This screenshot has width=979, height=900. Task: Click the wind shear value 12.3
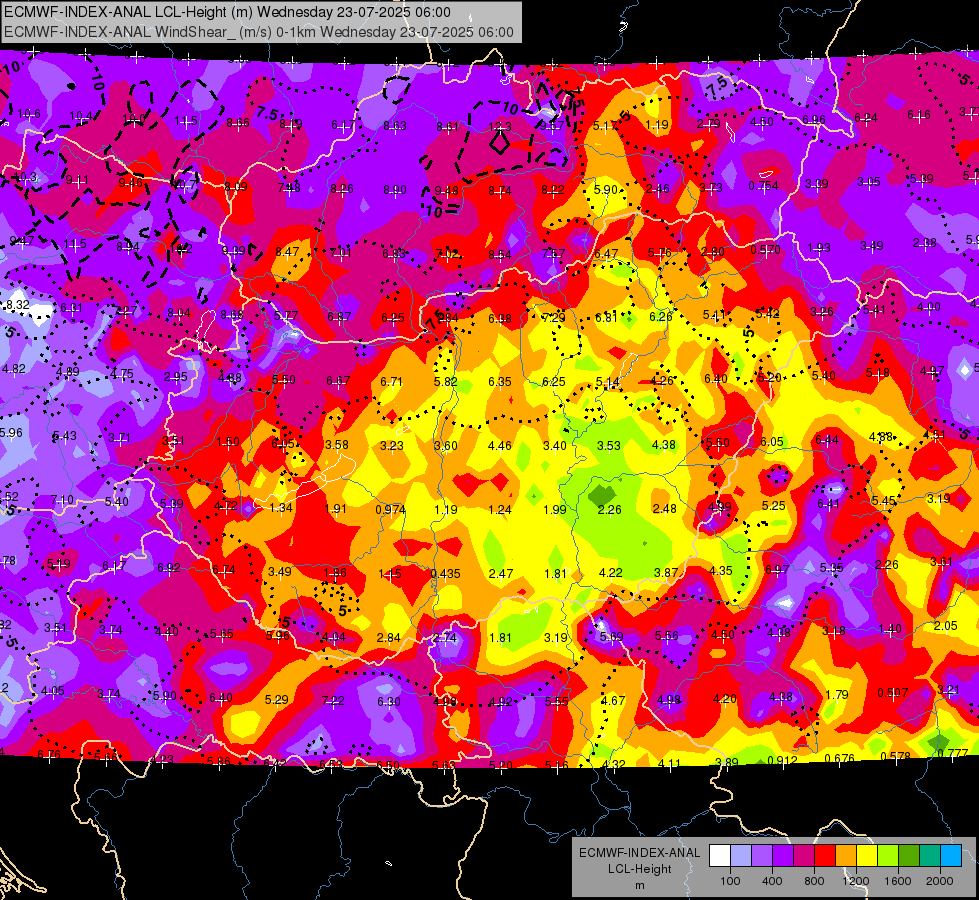click(x=500, y=127)
